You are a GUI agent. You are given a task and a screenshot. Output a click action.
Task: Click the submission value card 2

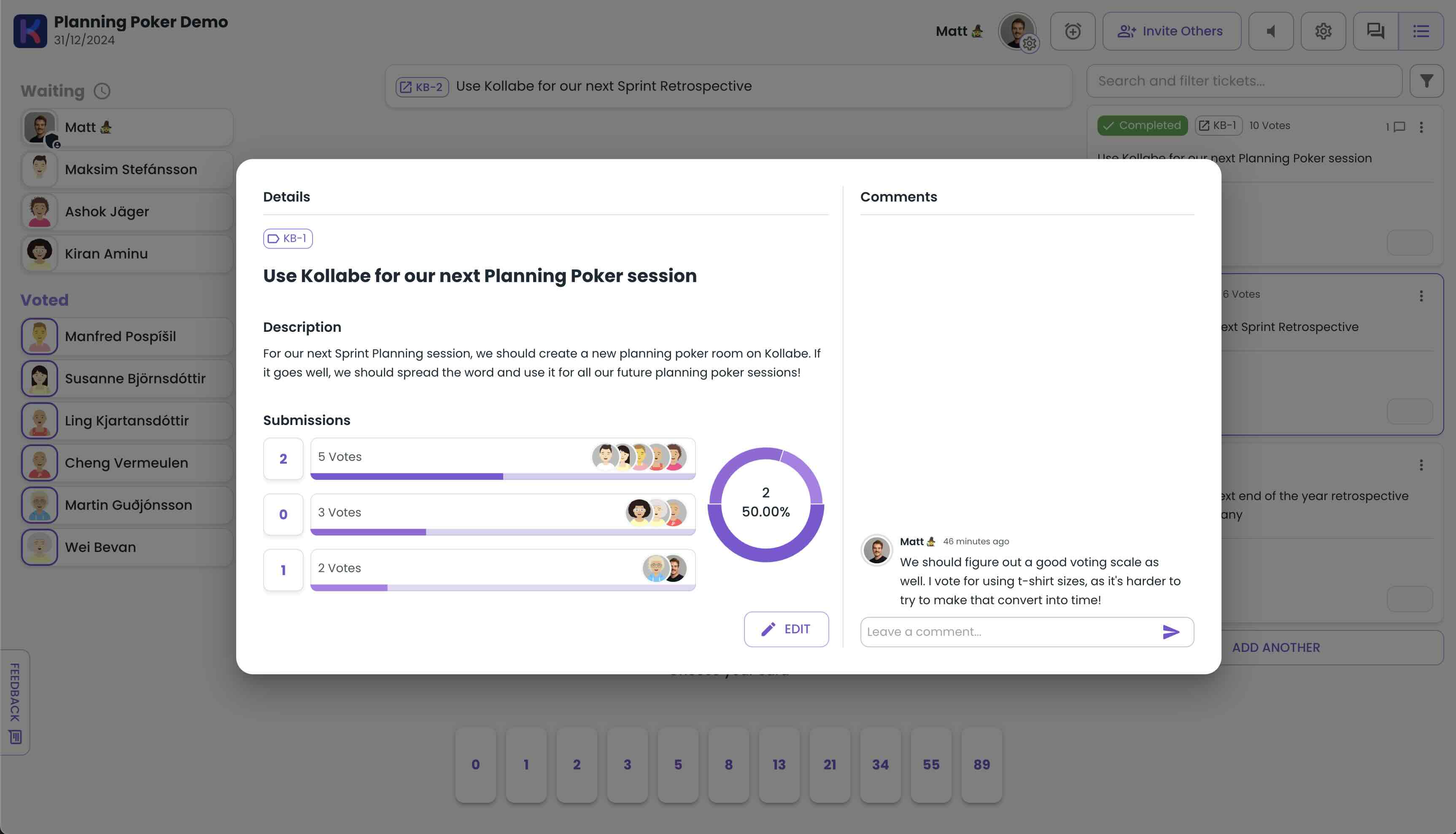point(283,458)
